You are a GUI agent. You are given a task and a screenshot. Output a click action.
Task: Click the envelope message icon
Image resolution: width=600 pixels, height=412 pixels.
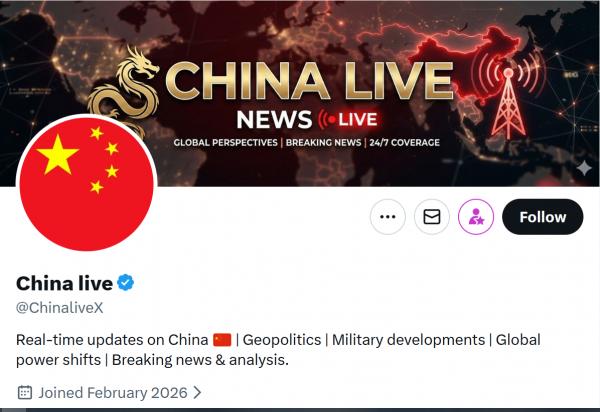[432, 217]
